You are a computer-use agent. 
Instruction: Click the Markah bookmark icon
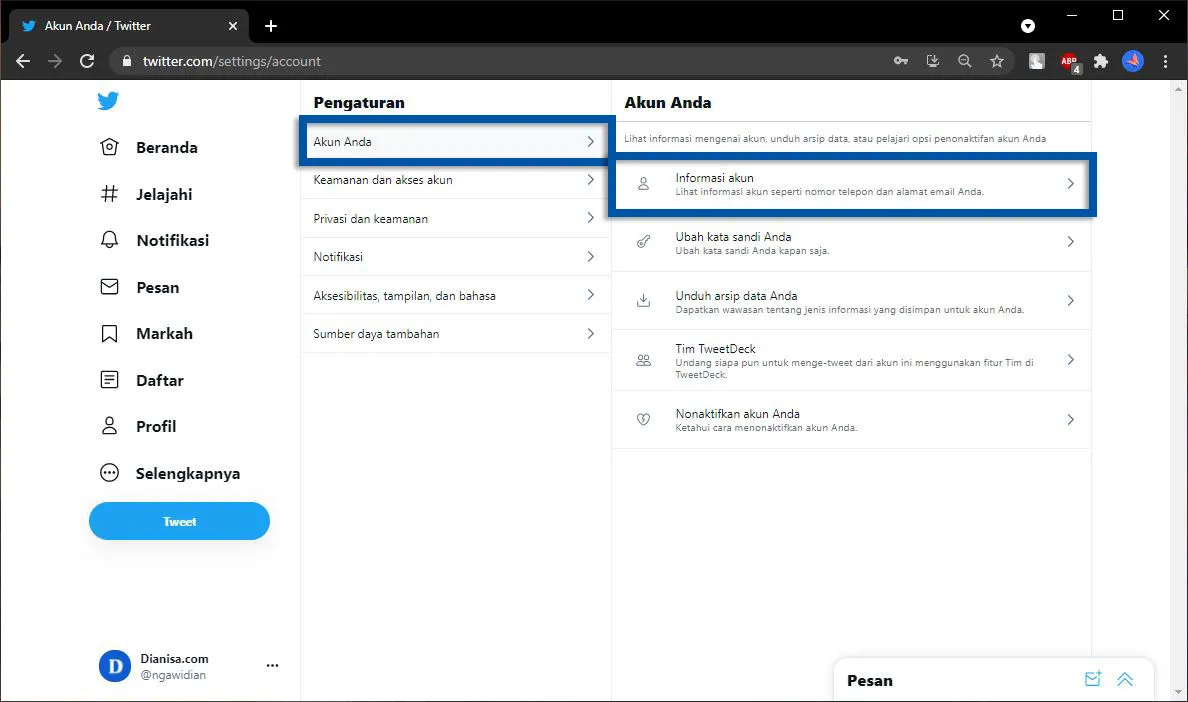coord(109,333)
